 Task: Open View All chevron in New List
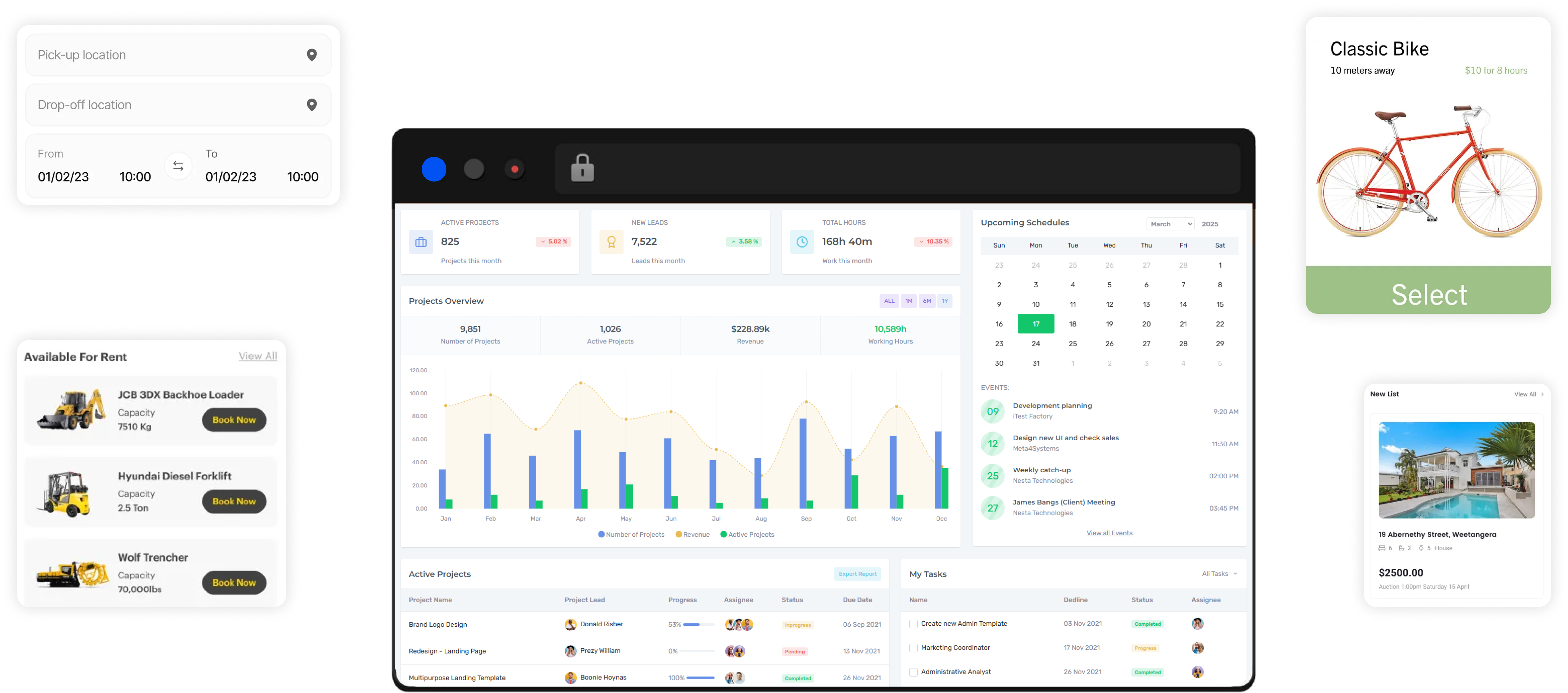(x=1542, y=394)
